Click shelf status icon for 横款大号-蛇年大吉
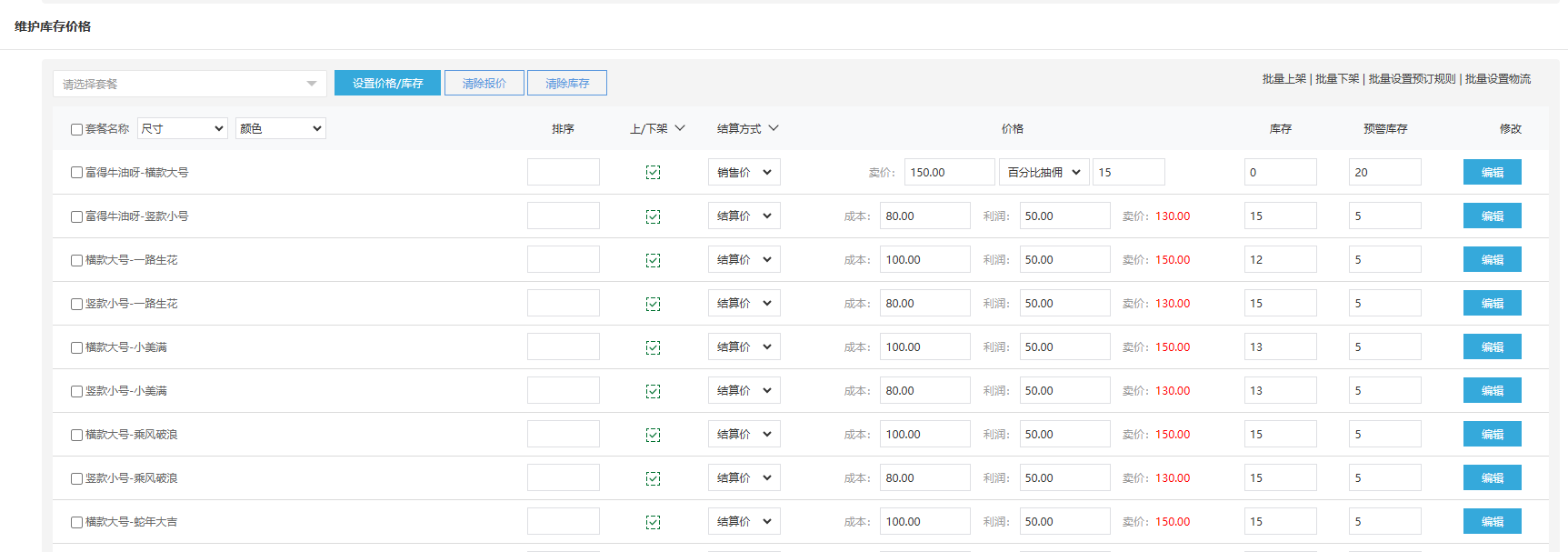Image resolution: width=1568 pixels, height=552 pixels. point(653,522)
